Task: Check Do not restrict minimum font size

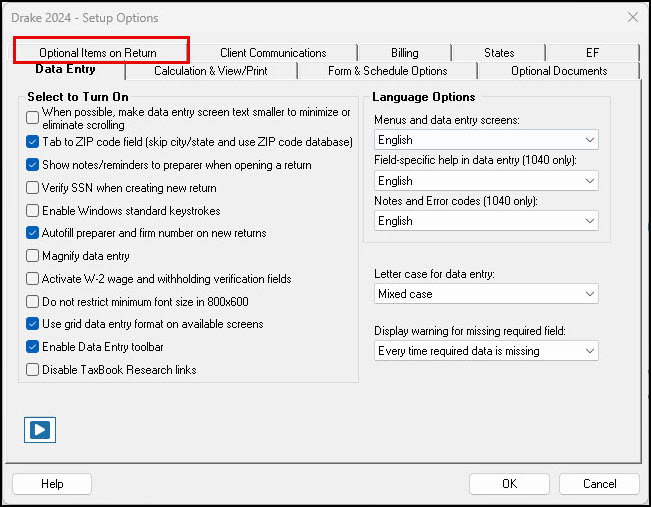Action: (32, 301)
